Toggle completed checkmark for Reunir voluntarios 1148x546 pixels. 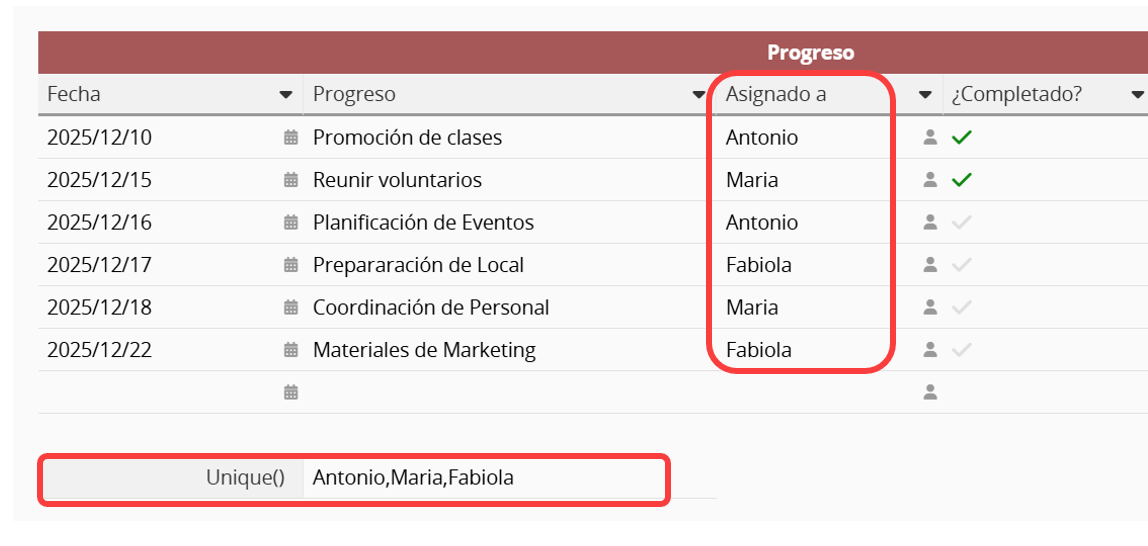(x=962, y=180)
